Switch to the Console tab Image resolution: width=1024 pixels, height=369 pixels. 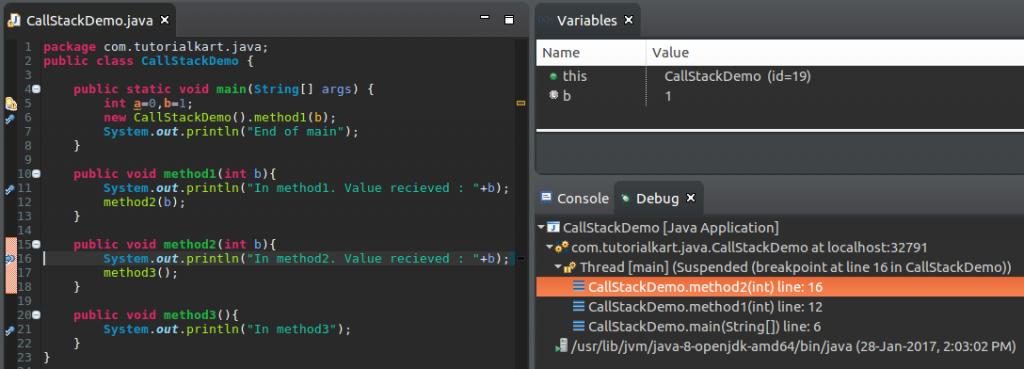coord(575,199)
